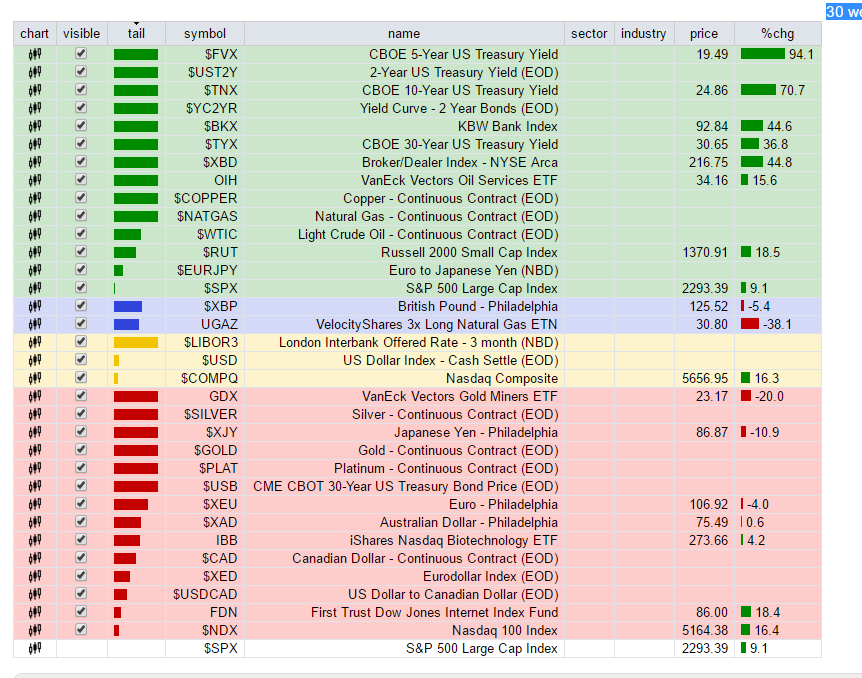This screenshot has width=862, height=678.
Task: Open chart icon for $FVX row
Action: 35,55
